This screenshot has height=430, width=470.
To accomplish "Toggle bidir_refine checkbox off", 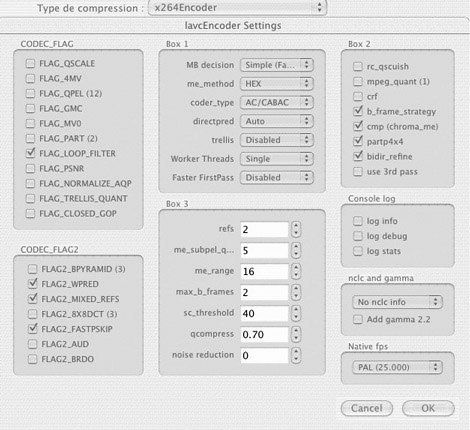I will point(358,156).
